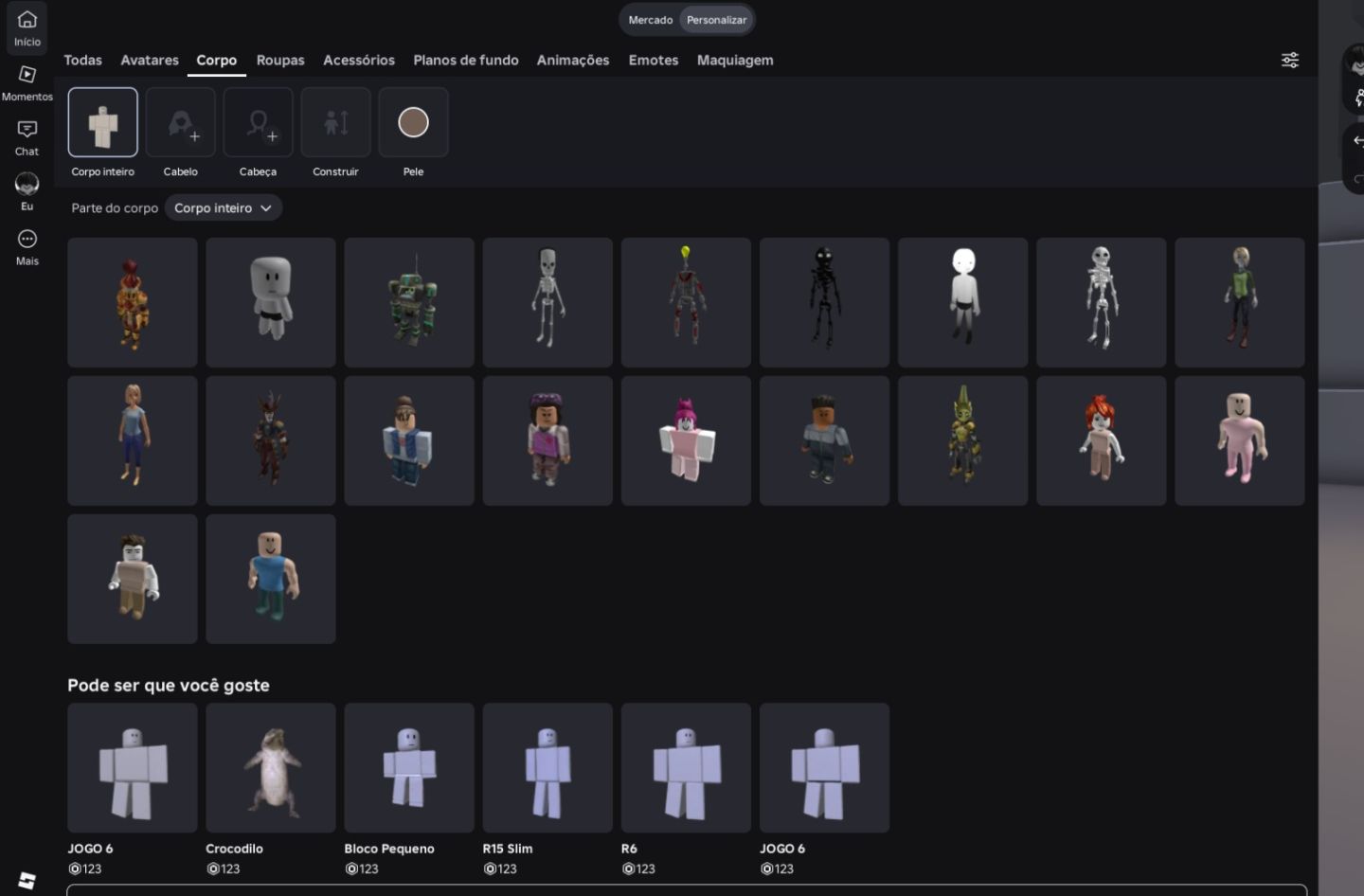Switch to the Todas tab
This screenshot has width=1364, height=896.
[82, 60]
